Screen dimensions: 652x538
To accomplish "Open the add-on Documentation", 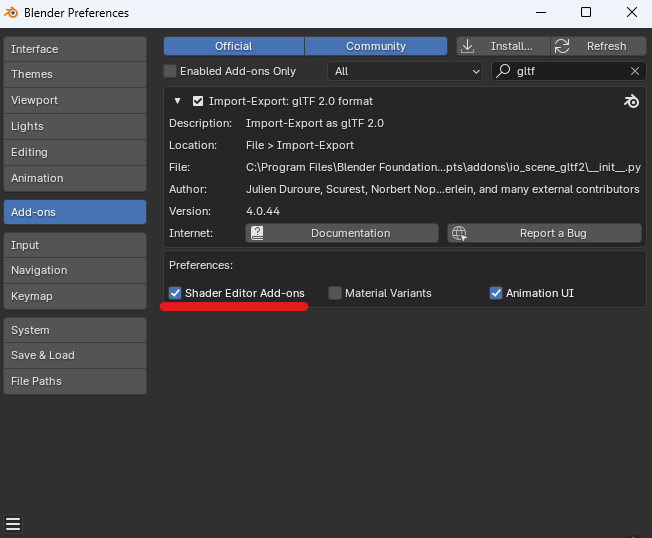I will tap(342, 233).
